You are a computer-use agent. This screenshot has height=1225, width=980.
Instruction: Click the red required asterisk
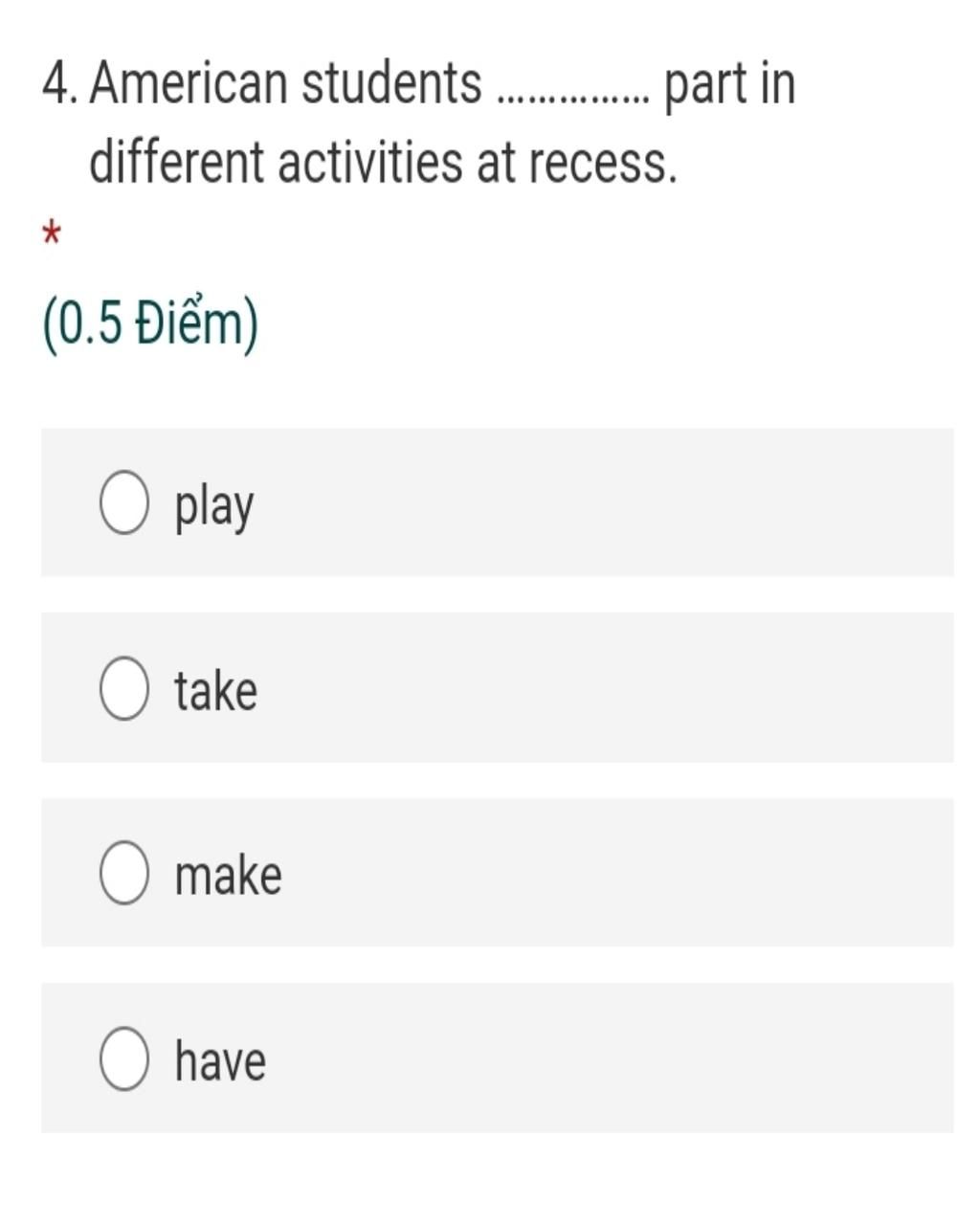coord(52,234)
